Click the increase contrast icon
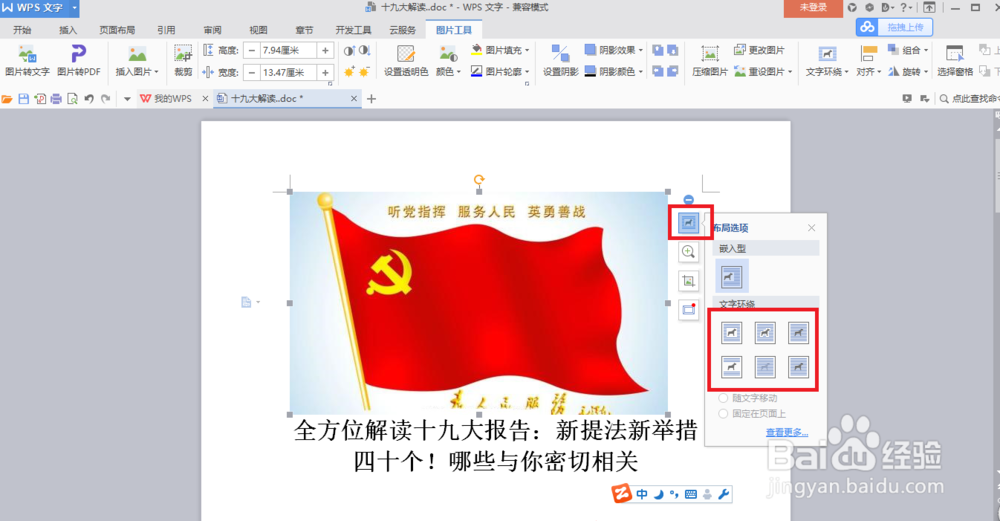The image size is (1000, 521). click(349, 50)
